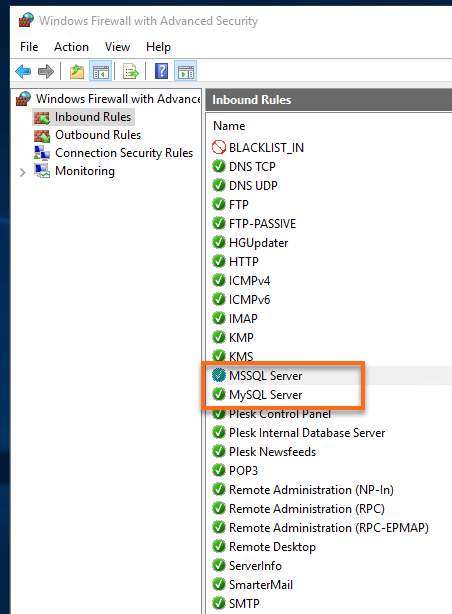Select Connection Security Rules in the tree
Viewport: 452px width, 614px height.
pyautogui.click(x=124, y=153)
